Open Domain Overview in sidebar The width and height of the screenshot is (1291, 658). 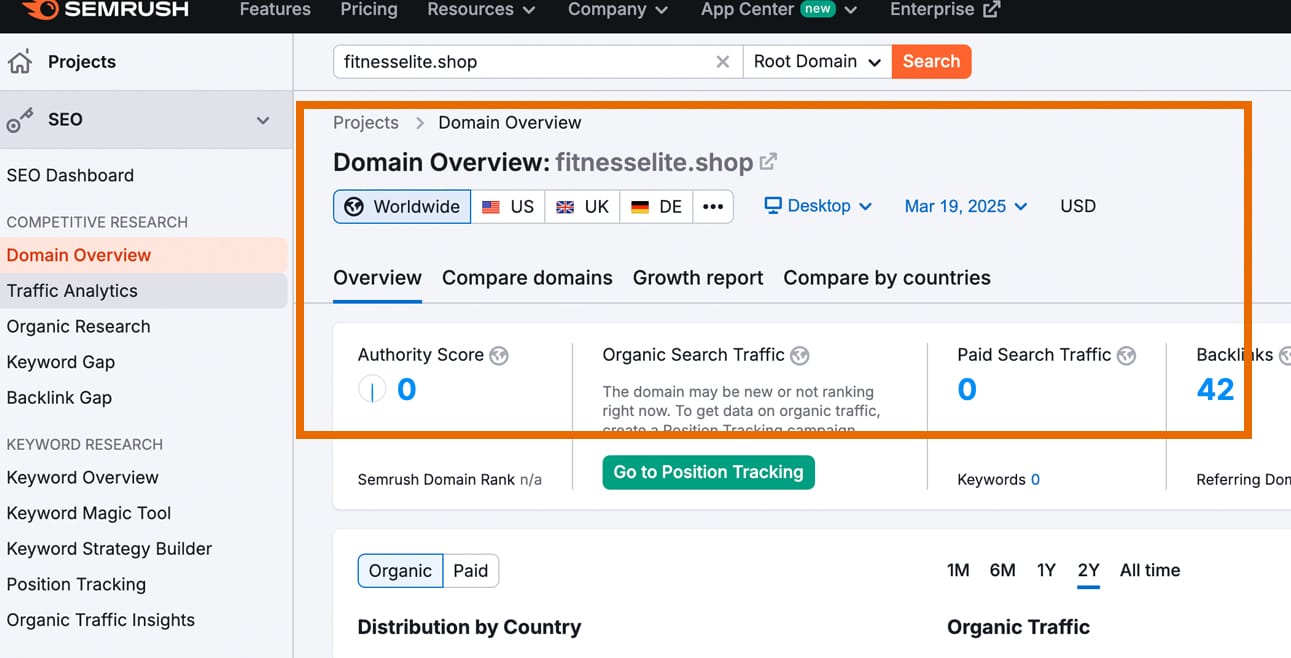tap(144, 255)
